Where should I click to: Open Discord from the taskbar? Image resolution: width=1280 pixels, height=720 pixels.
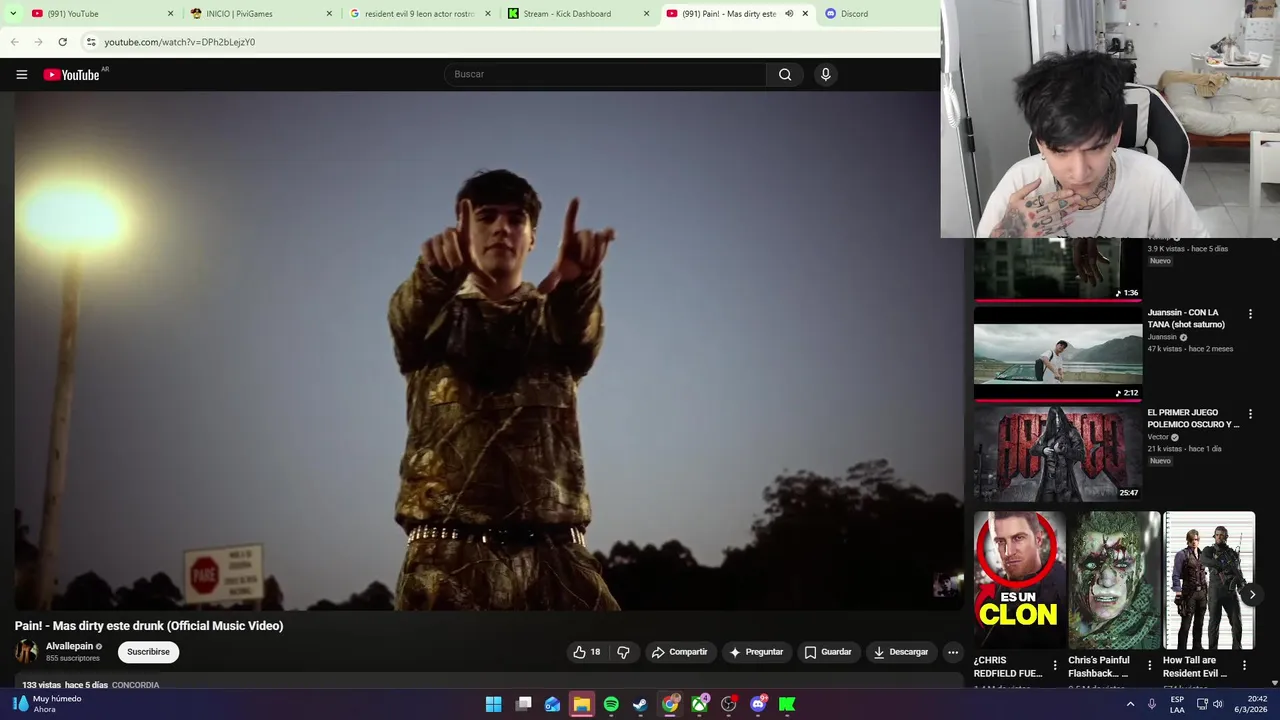click(758, 704)
